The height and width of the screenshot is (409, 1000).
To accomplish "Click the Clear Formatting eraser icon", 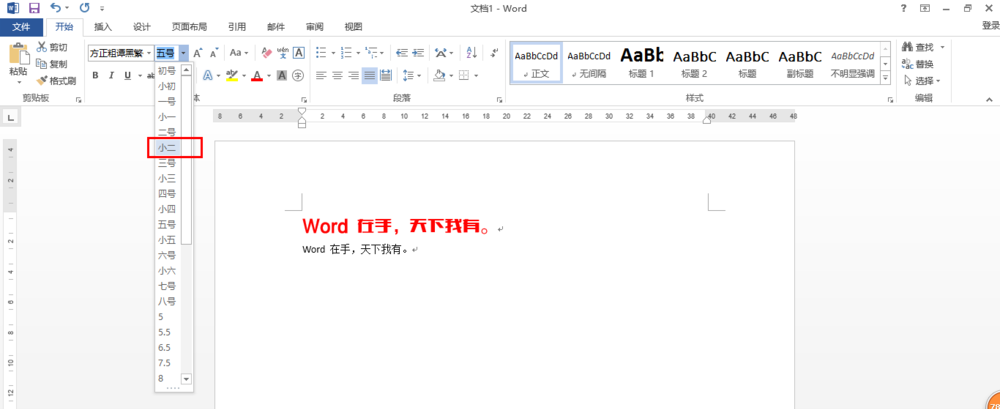I will tap(265, 53).
